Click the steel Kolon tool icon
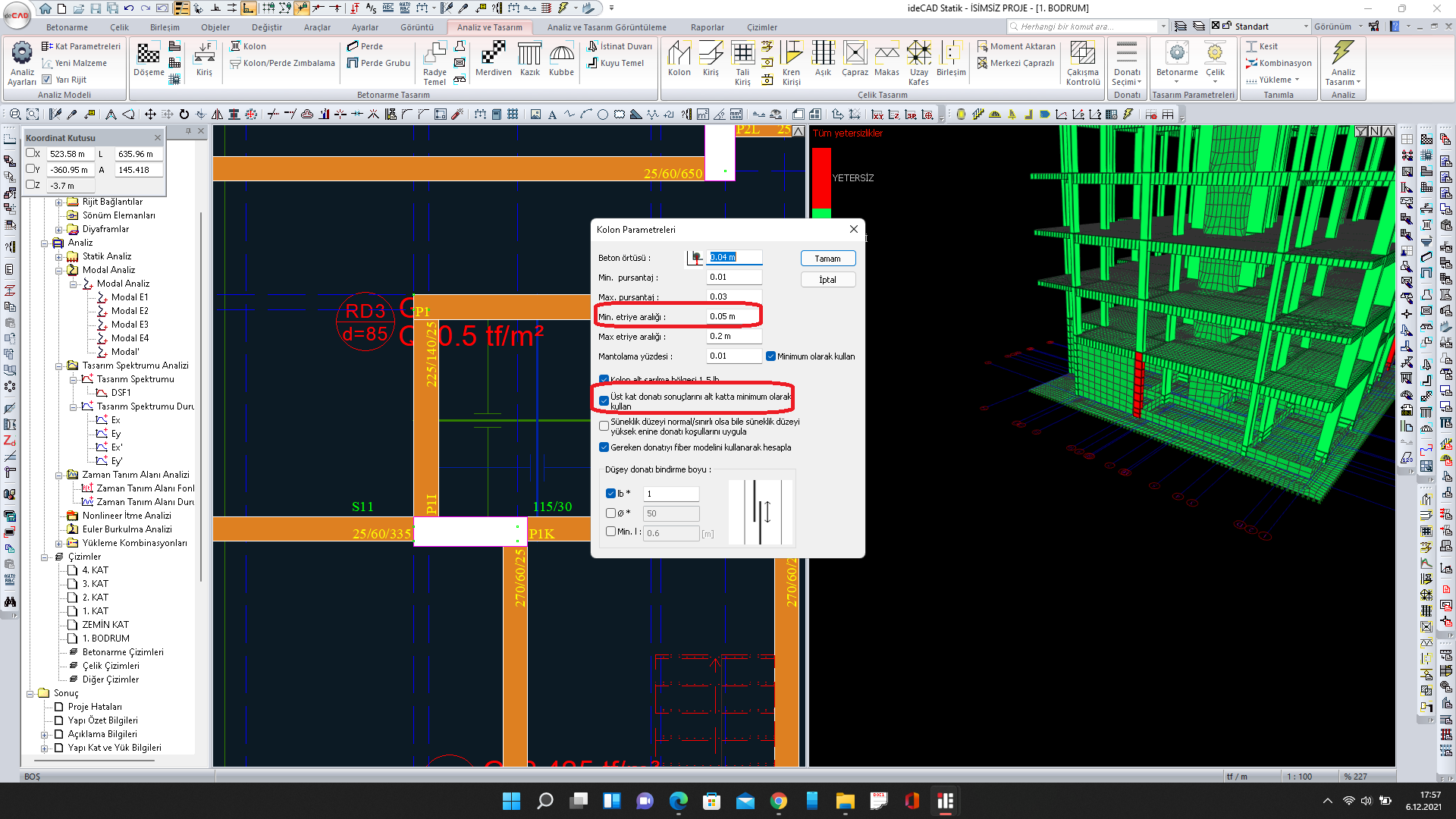The image size is (1456, 819). 679,59
